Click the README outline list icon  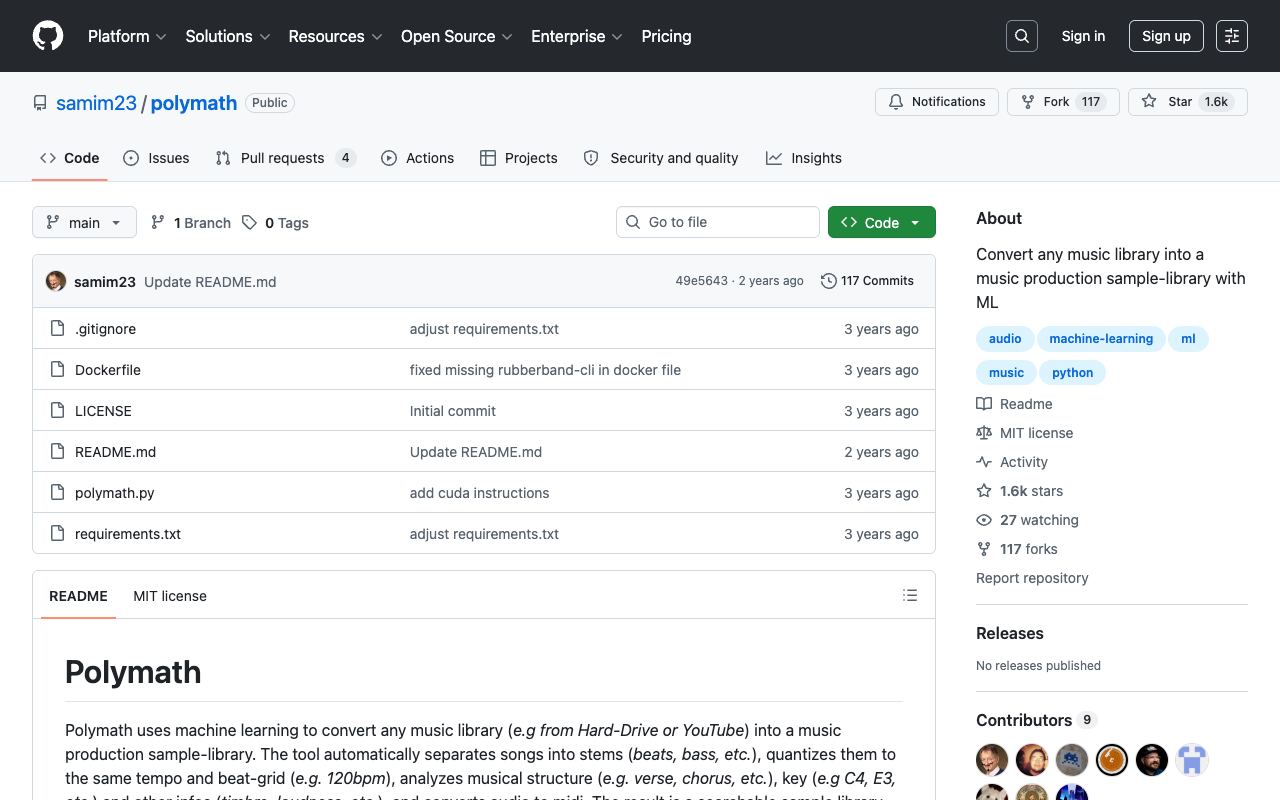[910, 595]
